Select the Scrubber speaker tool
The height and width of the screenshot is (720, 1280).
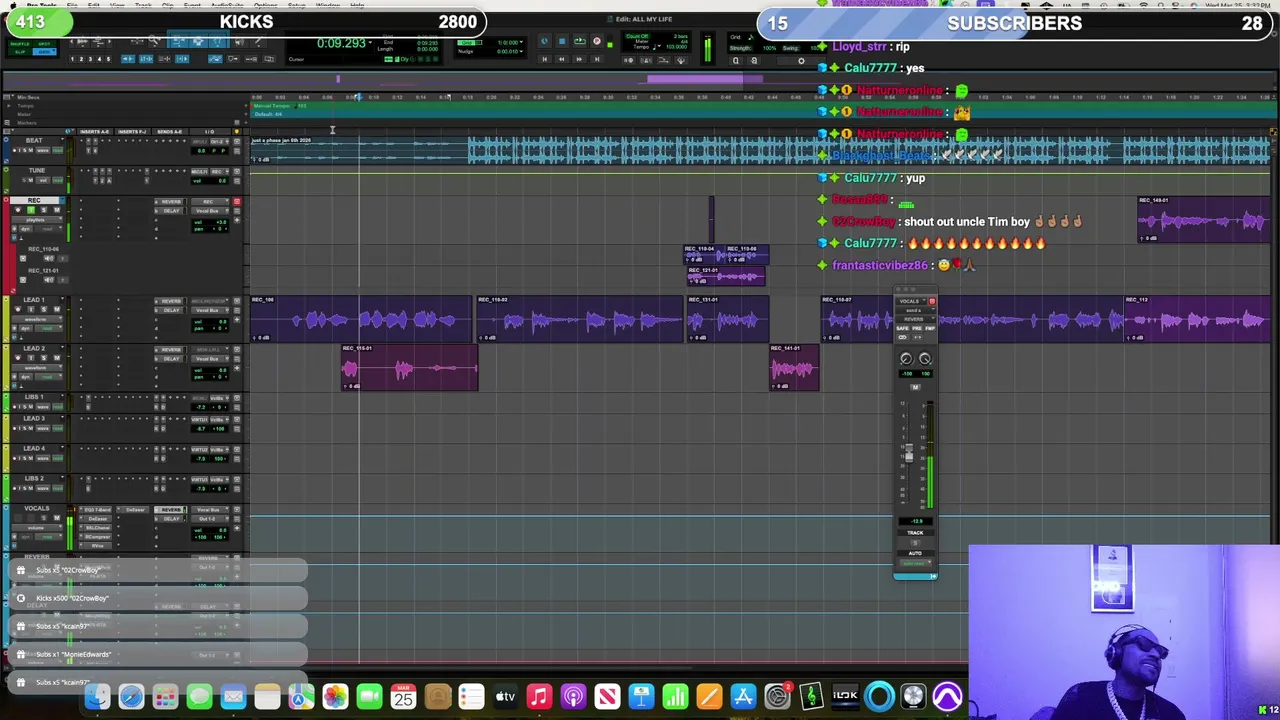pos(239,43)
